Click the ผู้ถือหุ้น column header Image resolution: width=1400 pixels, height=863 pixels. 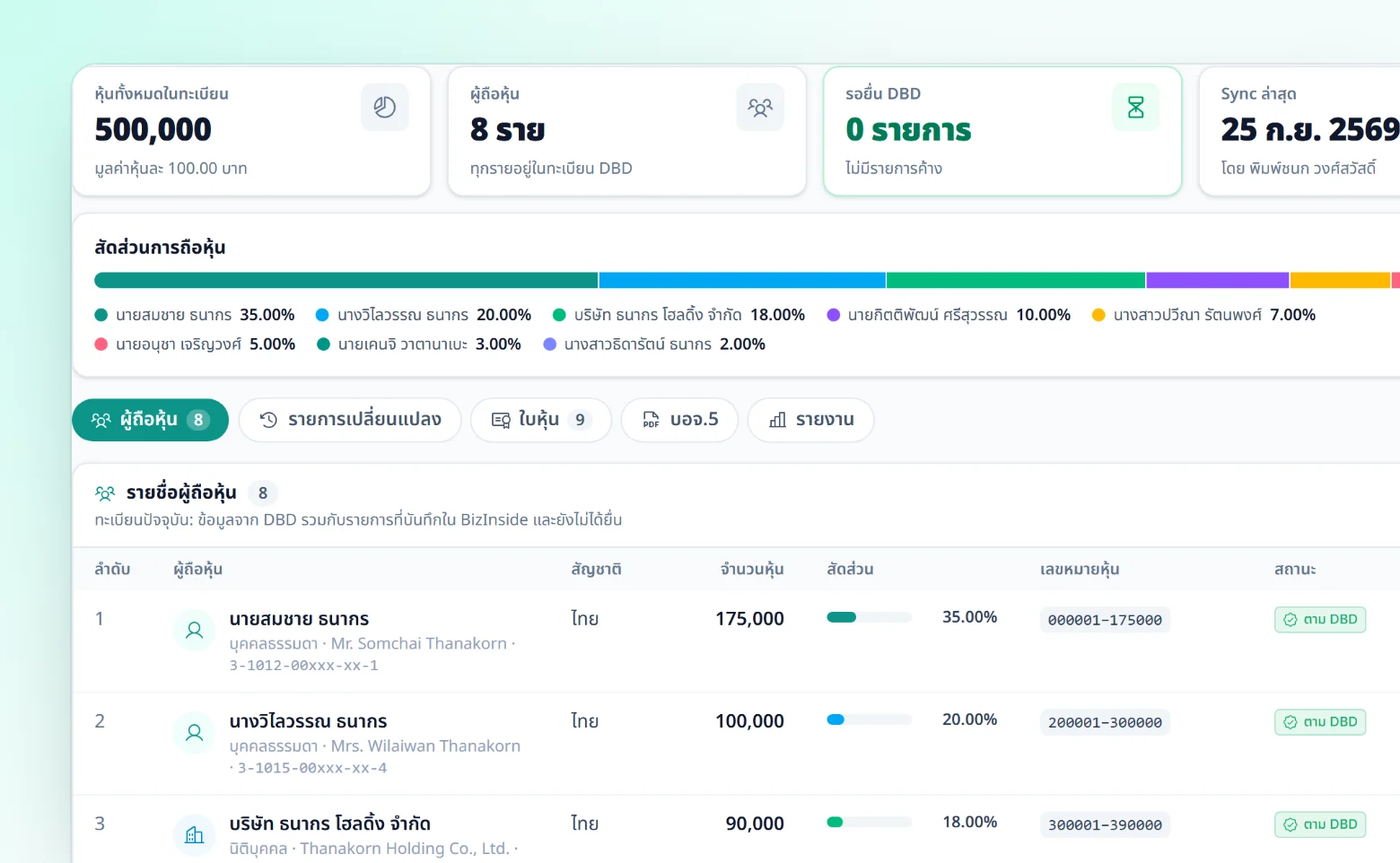198,570
